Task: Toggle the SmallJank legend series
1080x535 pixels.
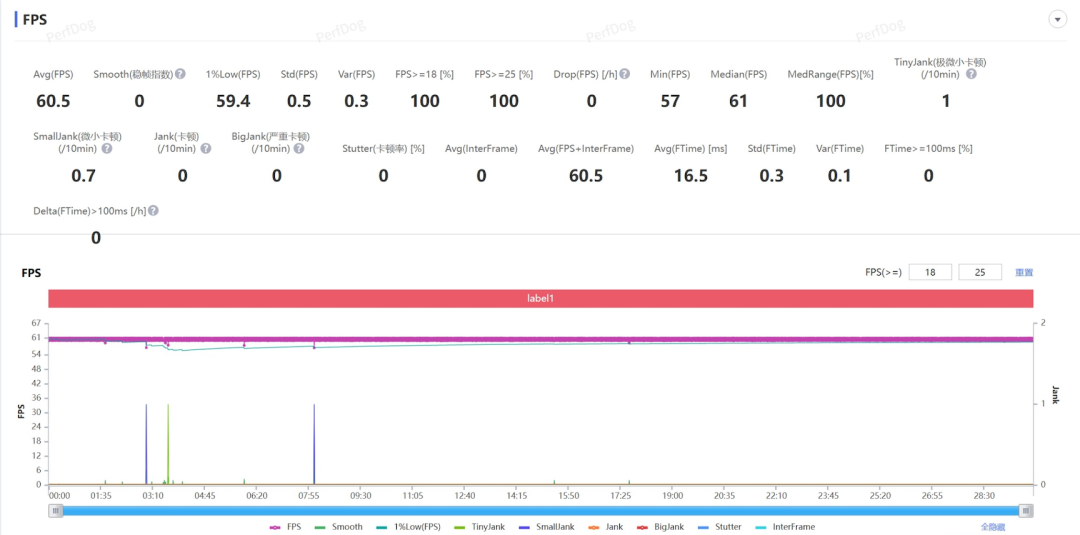Action: point(548,527)
